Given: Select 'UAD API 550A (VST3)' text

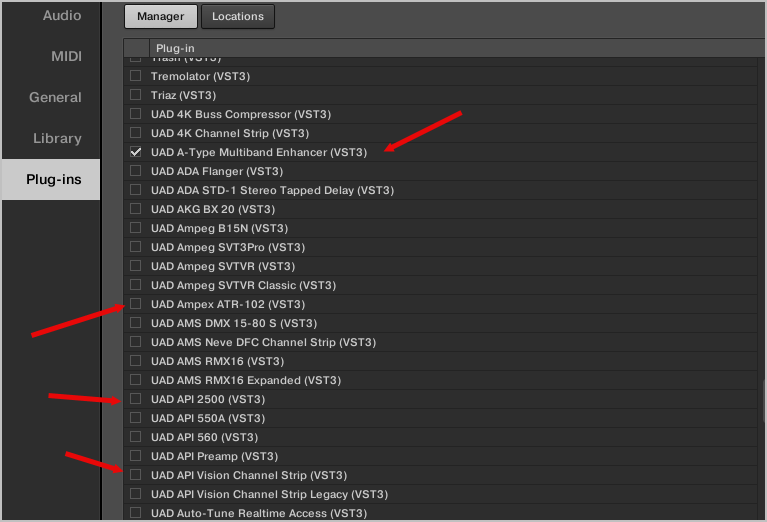Looking at the screenshot, I should [x=208, y=418].
